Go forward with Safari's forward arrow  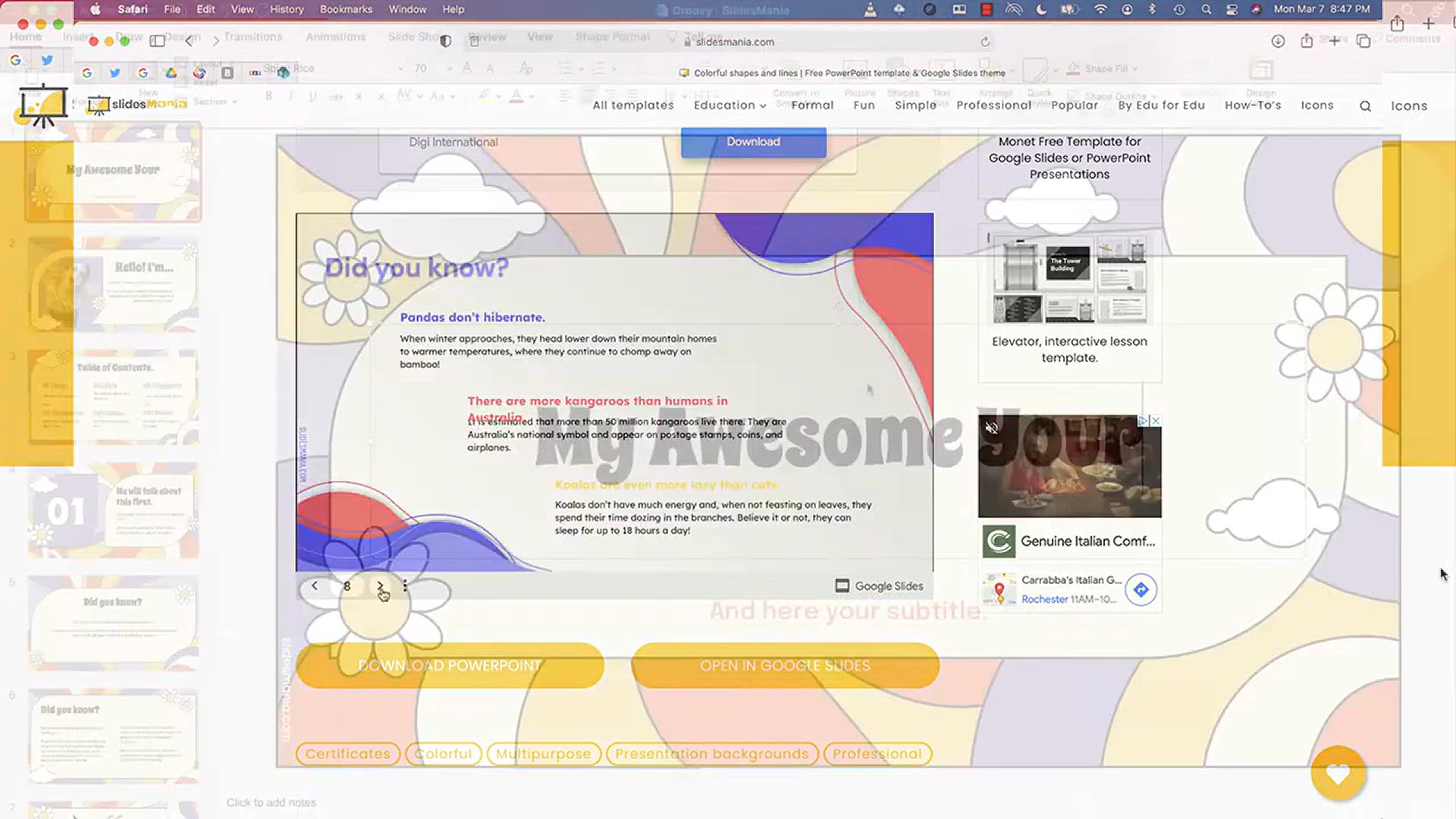(215, 41)
